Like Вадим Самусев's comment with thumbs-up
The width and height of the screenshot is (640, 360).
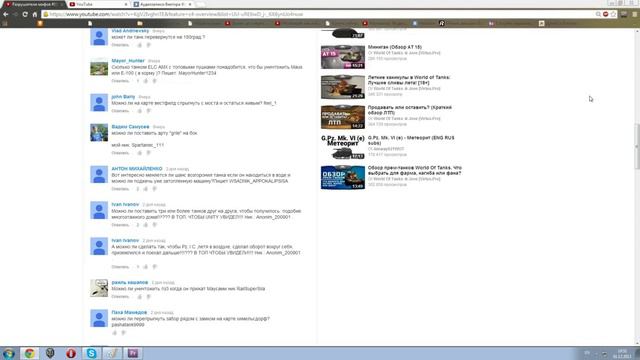[x=140, y=153]
